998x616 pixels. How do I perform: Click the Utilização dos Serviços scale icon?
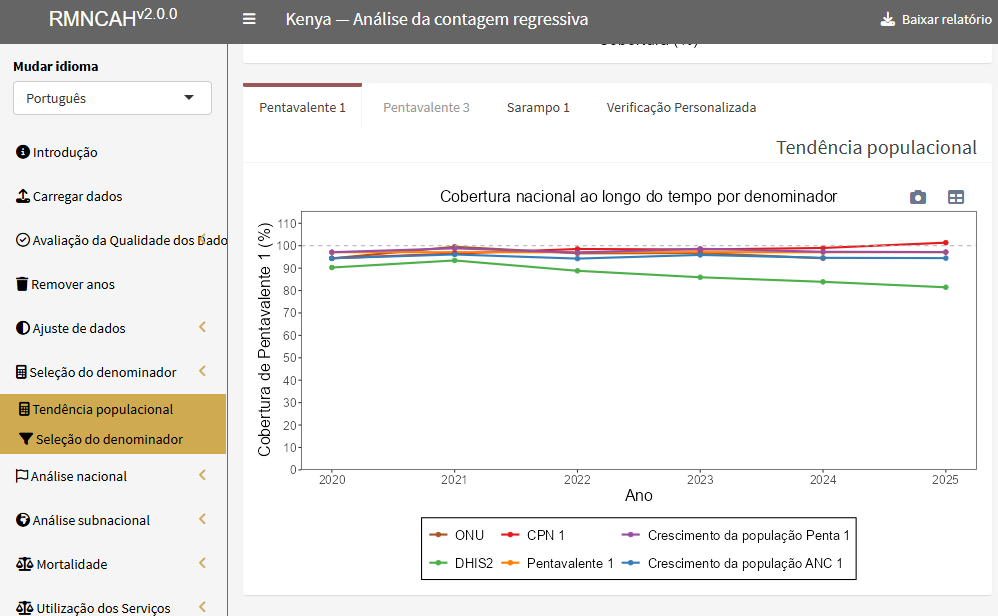click(x=24, y=608)
